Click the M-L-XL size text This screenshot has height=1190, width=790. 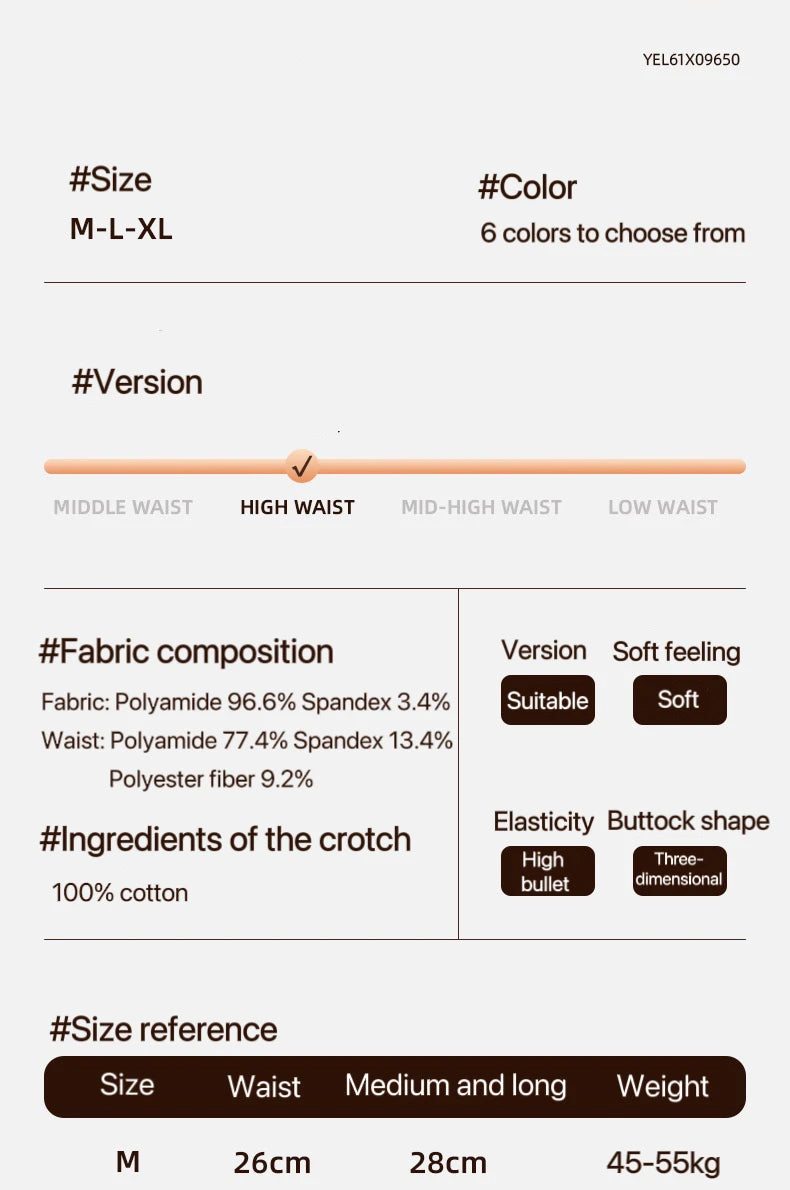coord(121,228)
